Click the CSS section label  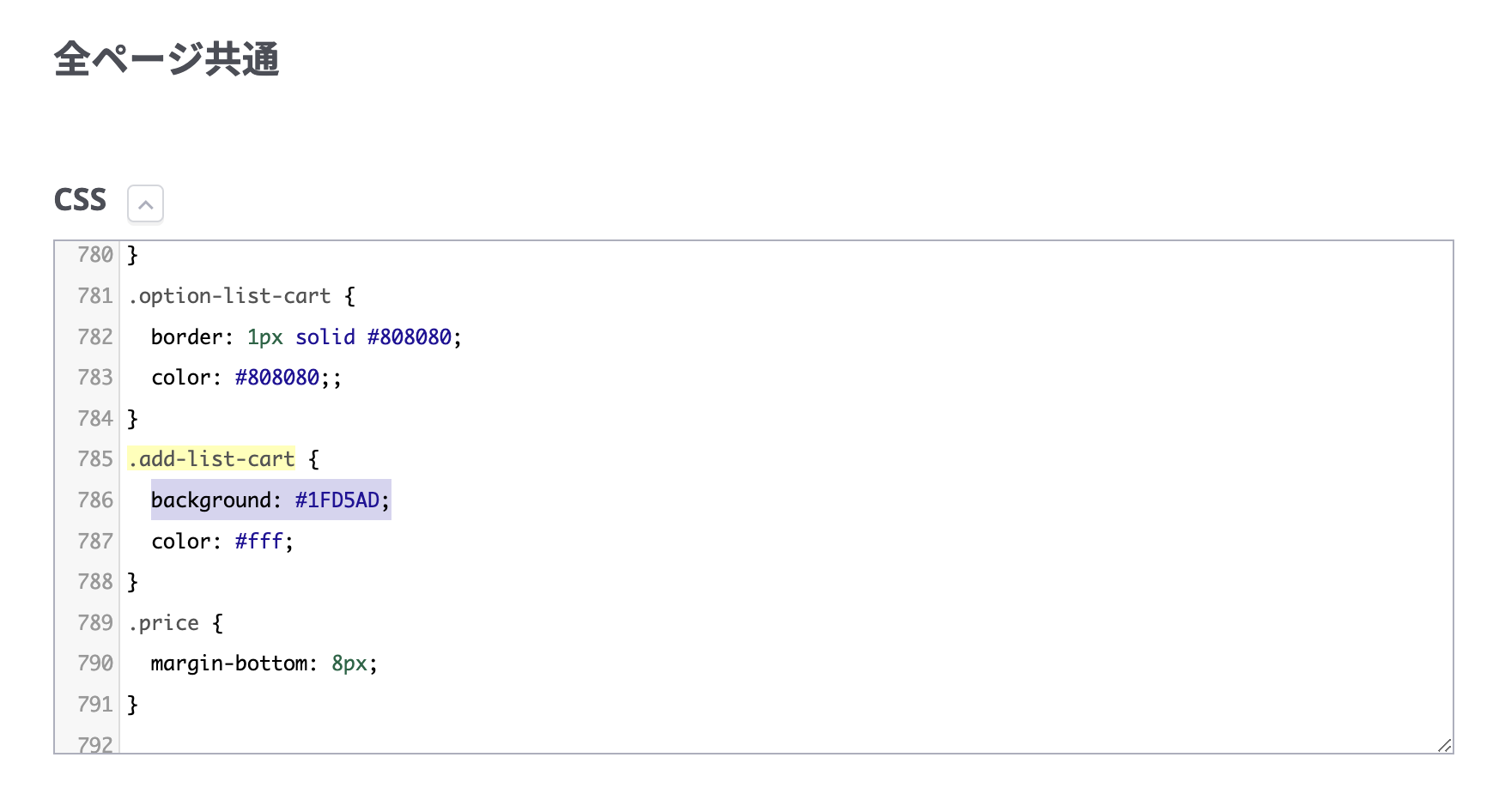click(80, 200)
